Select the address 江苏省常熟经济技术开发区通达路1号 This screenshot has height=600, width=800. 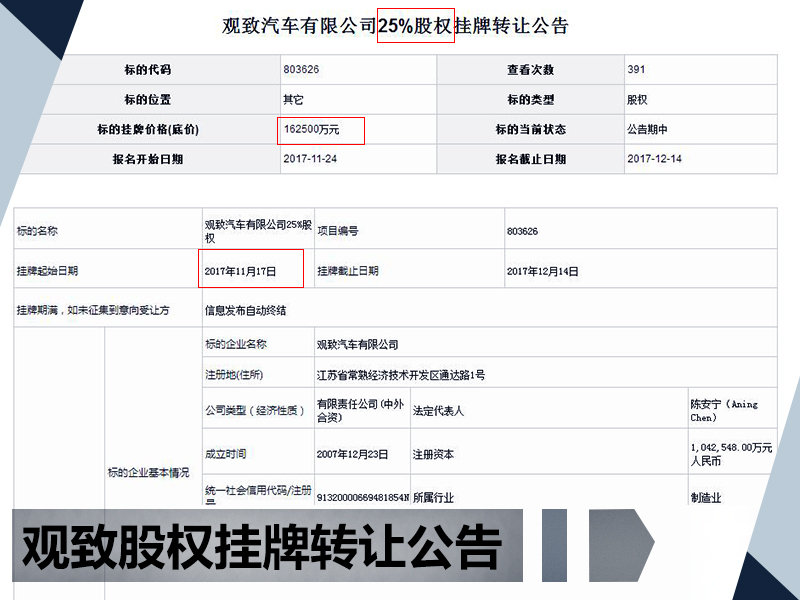pos(401,375)
